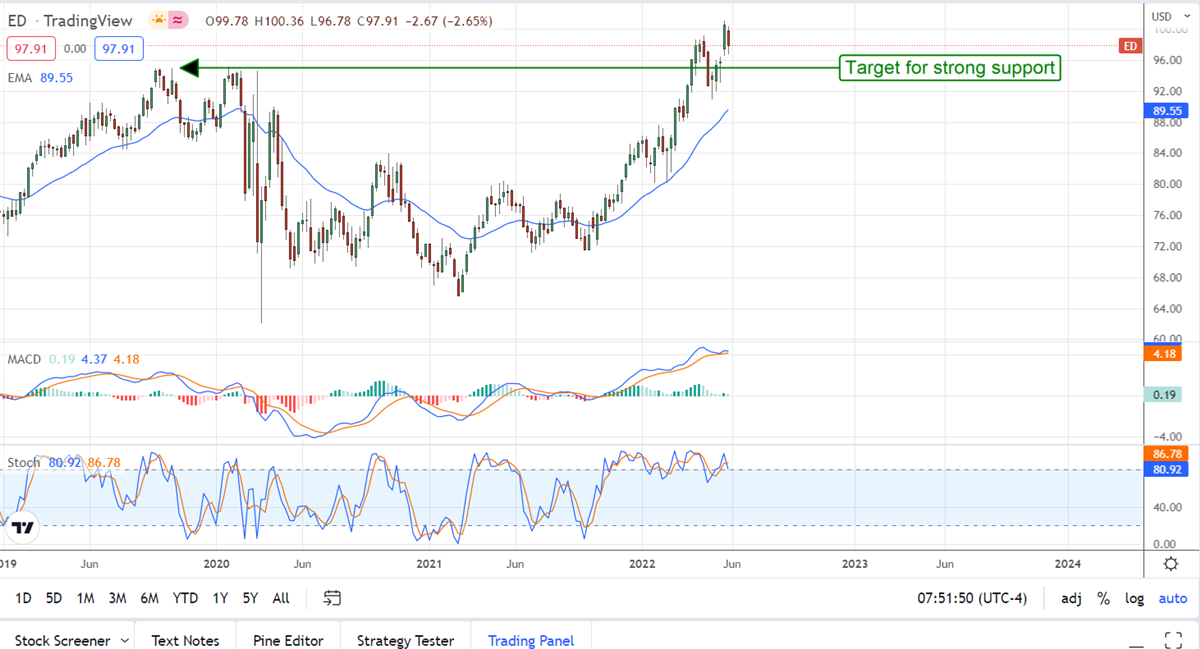Enable log scale
Image resolution: width=1200 pixels, height=649 pixels.
1134,598
